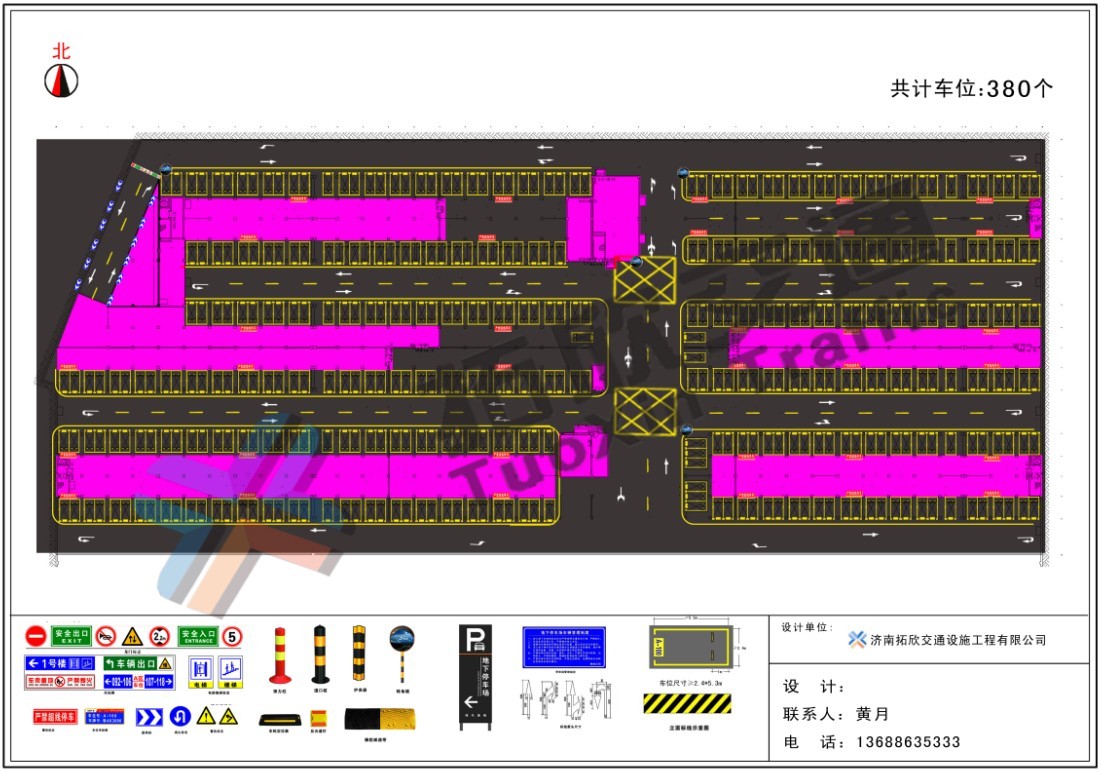Select the green 安全出口 EXIT sign
The height and width of the screenshot is (772, 1100).
coord(71,635)
